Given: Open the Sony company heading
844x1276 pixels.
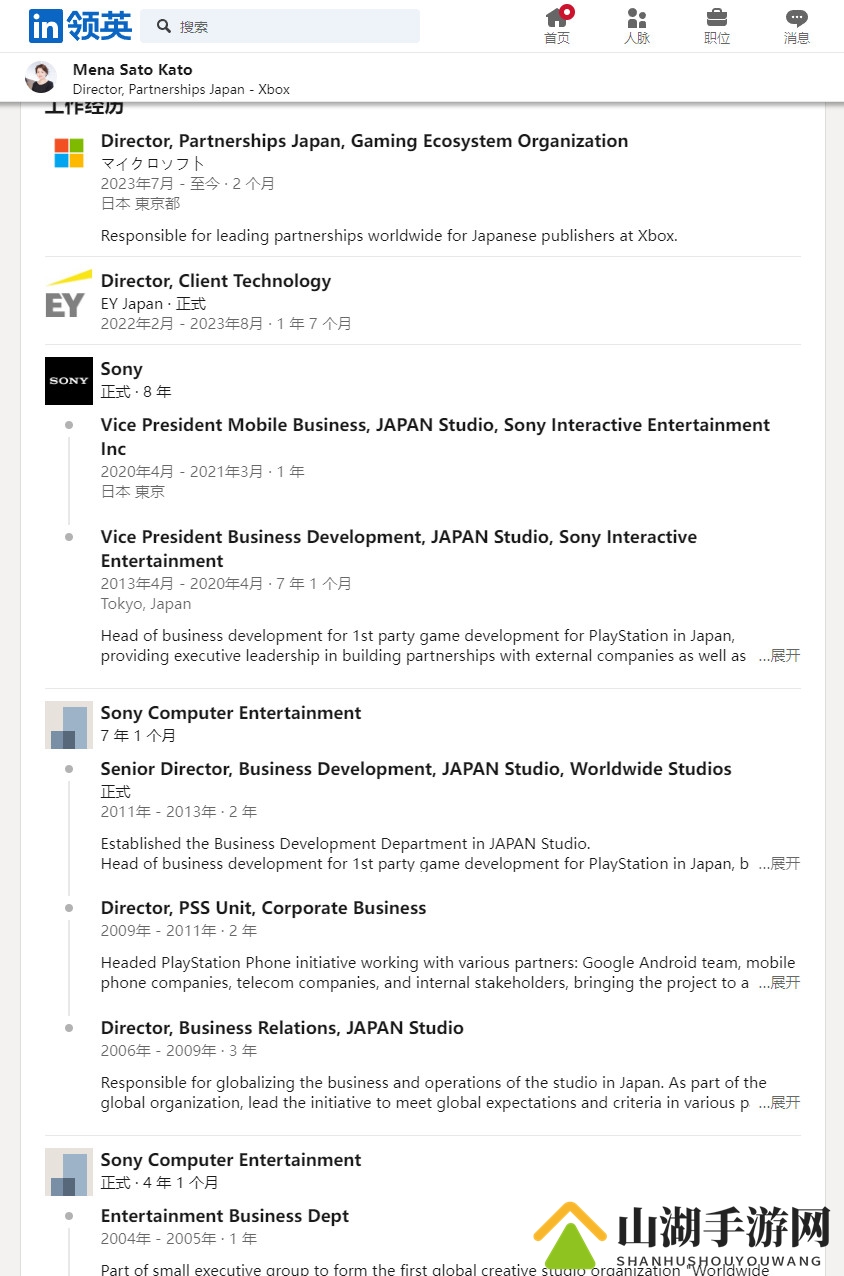Looking at the screenshot, I should pyautogui.click(x=122, y=369).
